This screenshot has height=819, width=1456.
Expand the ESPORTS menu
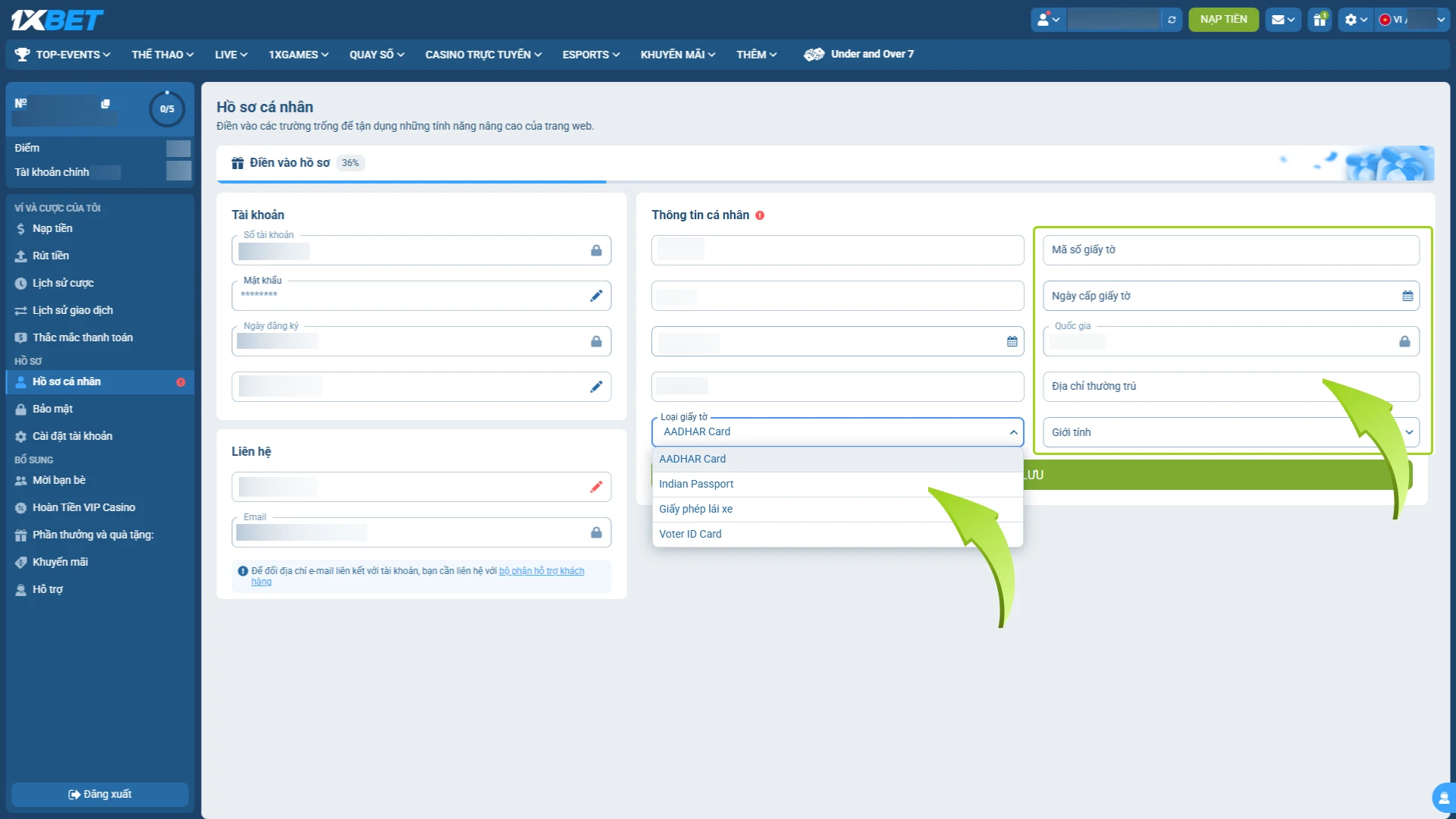tap(591, 55)
